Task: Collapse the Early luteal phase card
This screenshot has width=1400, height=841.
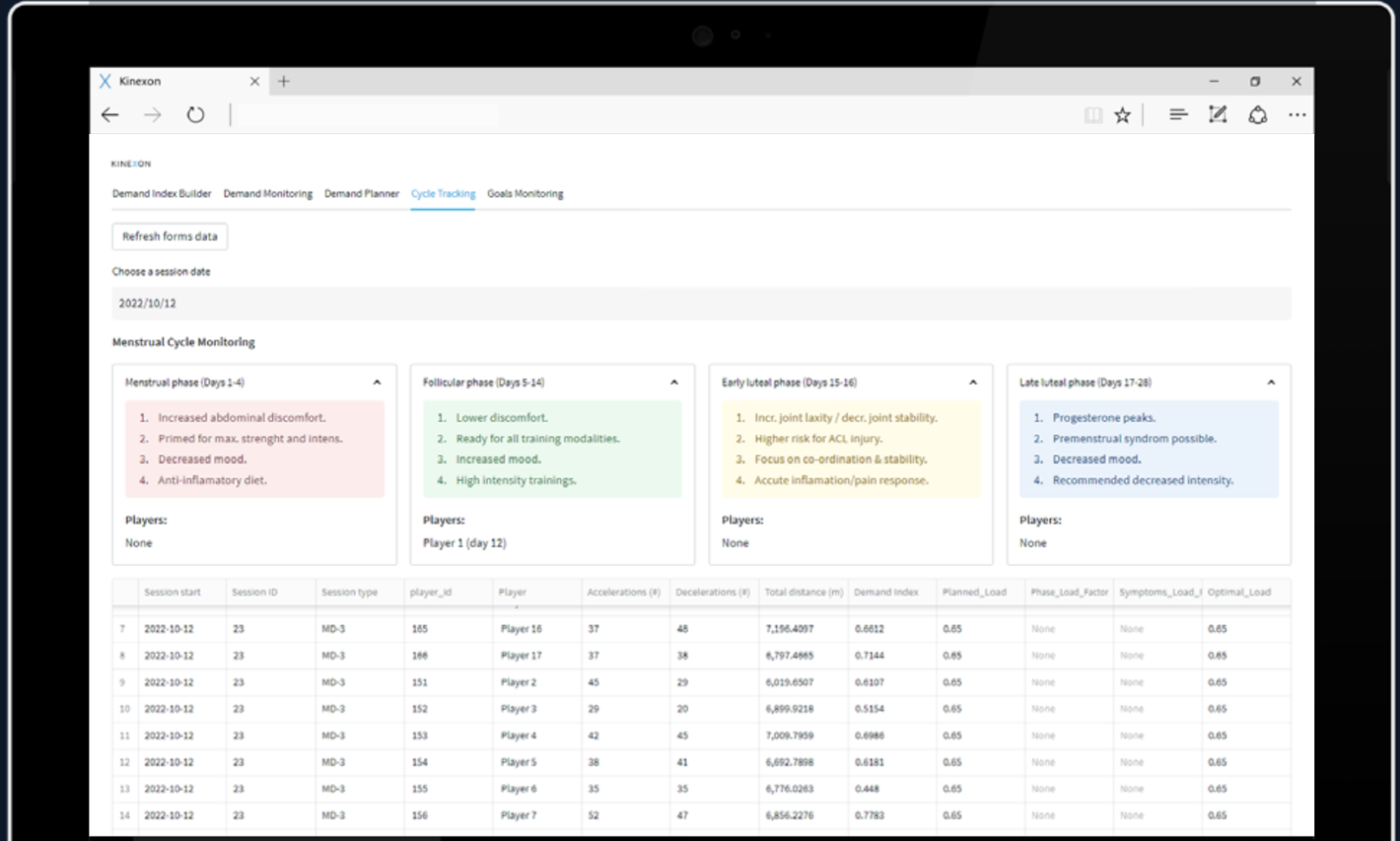Action: 973,382
